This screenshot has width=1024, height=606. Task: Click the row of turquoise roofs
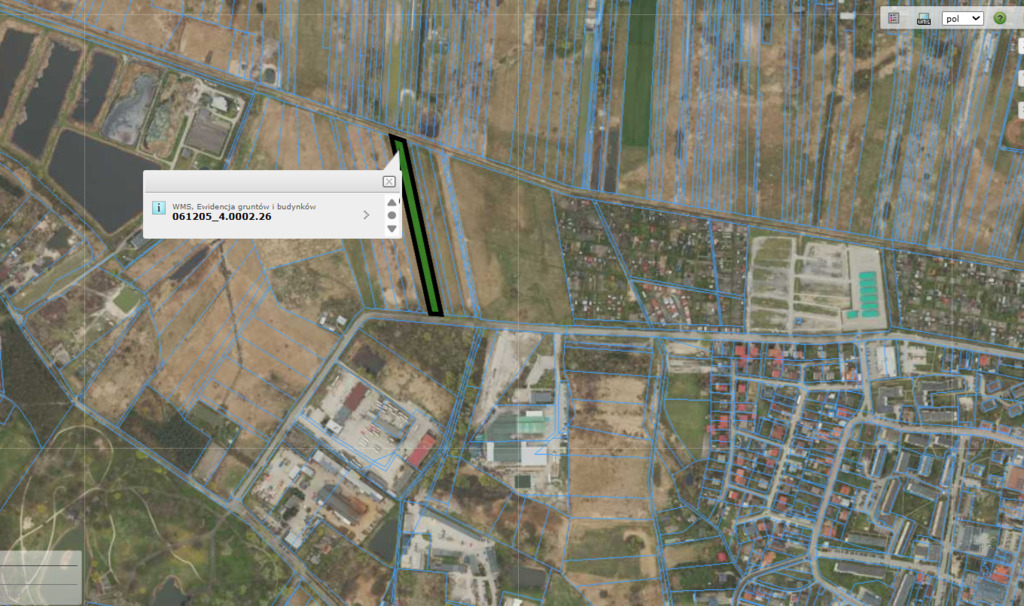[x=865, y=297]
